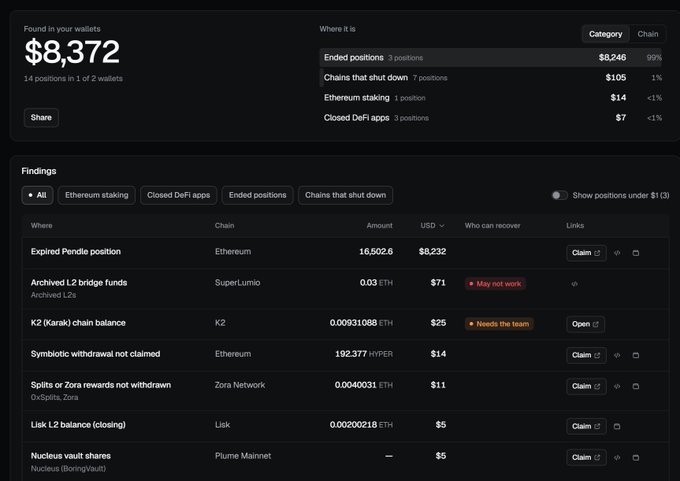Click the 0.00931088 ETH amount

361,323
